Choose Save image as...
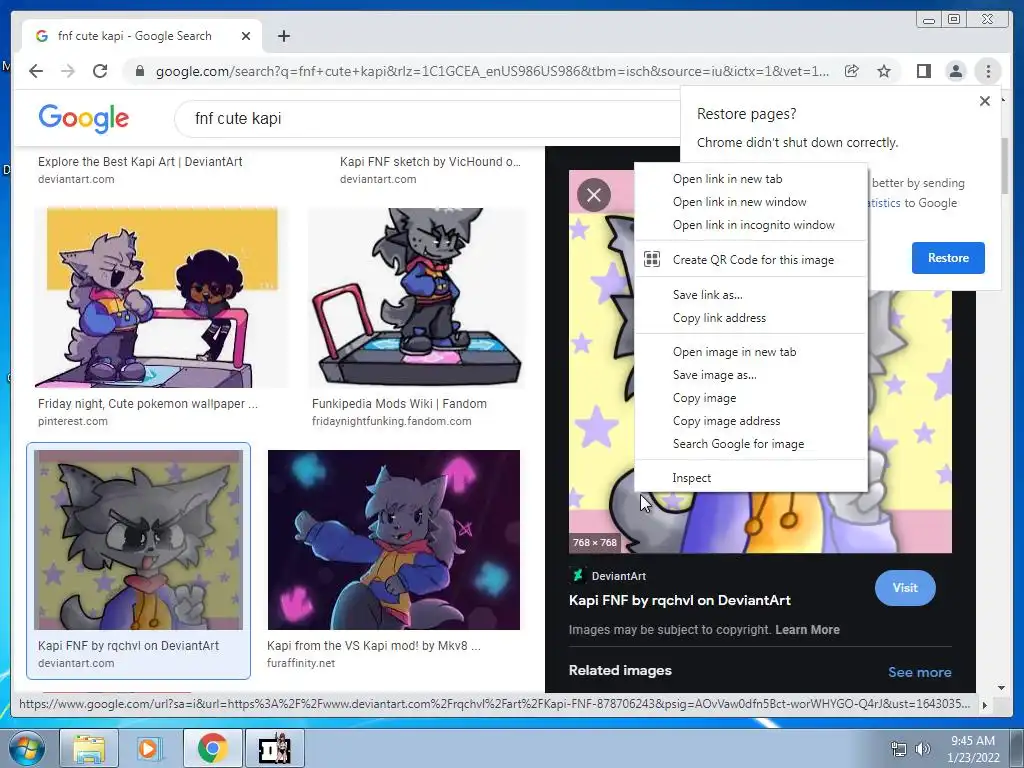 (x=751, y=375)
